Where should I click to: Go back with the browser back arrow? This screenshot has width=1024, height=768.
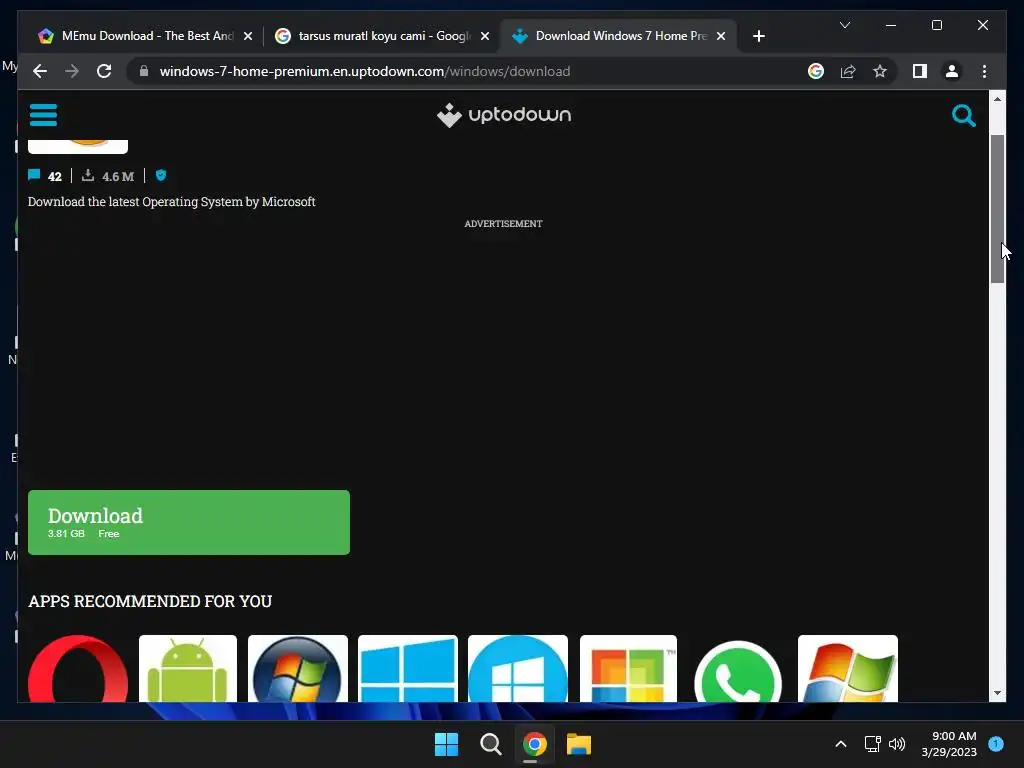(40, 71)
